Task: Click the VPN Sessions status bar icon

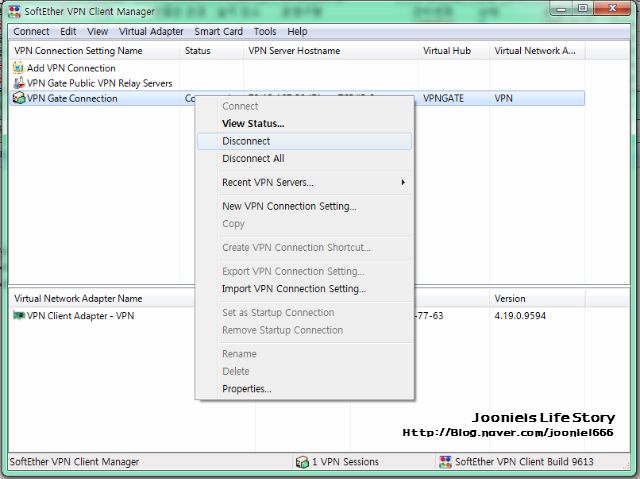Action: point(302,462)
